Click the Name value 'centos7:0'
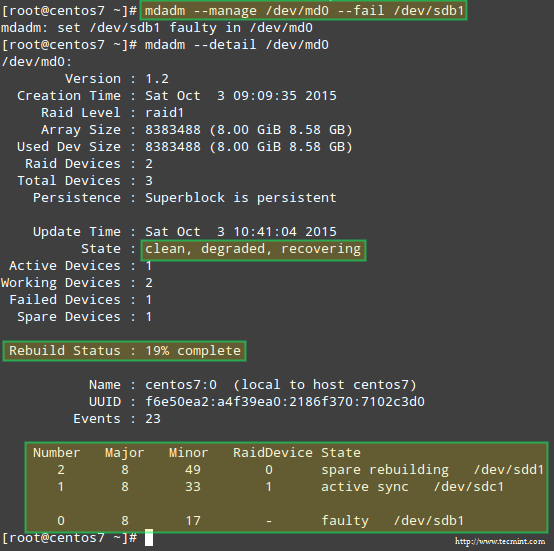This screenshot has width=554, height=551. tap(181, 385)
